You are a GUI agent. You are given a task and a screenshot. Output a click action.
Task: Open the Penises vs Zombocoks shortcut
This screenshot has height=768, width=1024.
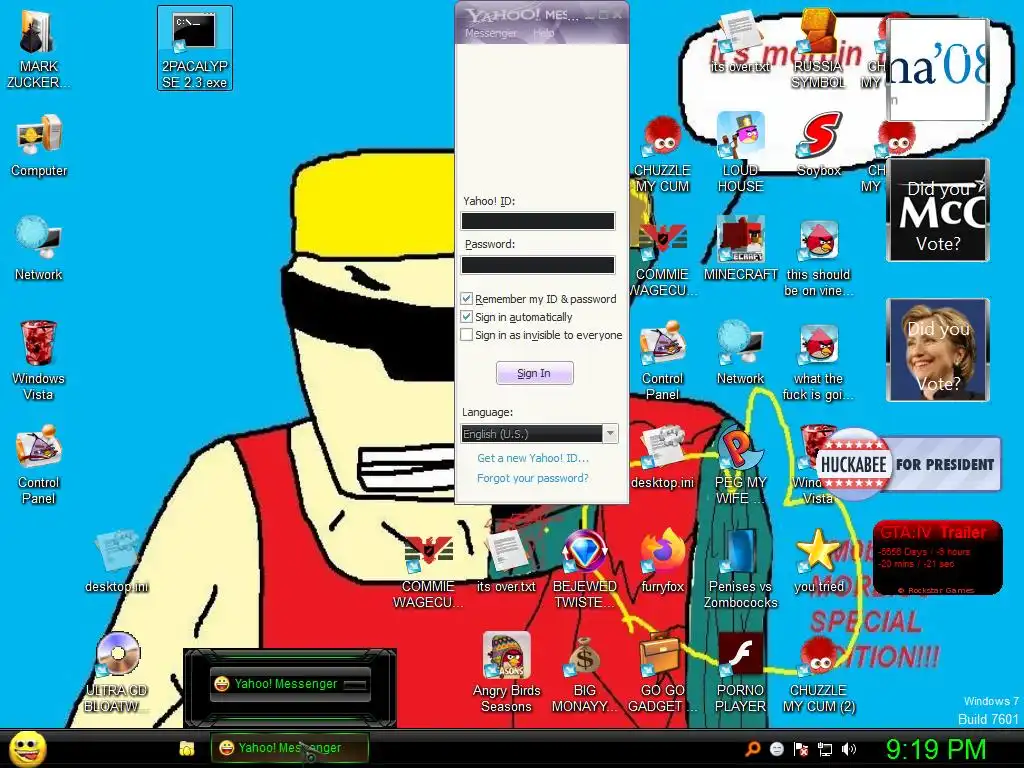coord(740,569)
